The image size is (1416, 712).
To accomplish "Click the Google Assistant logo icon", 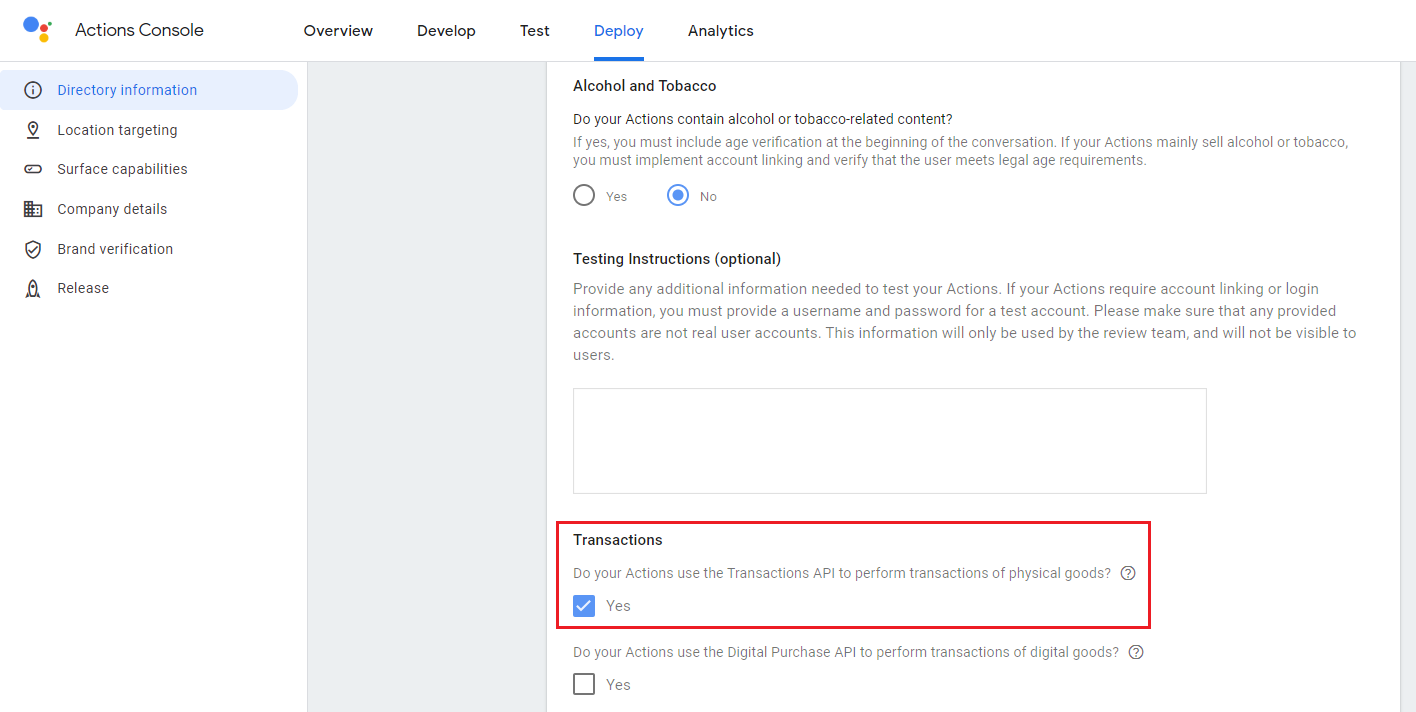I will (x=37, y=29).
